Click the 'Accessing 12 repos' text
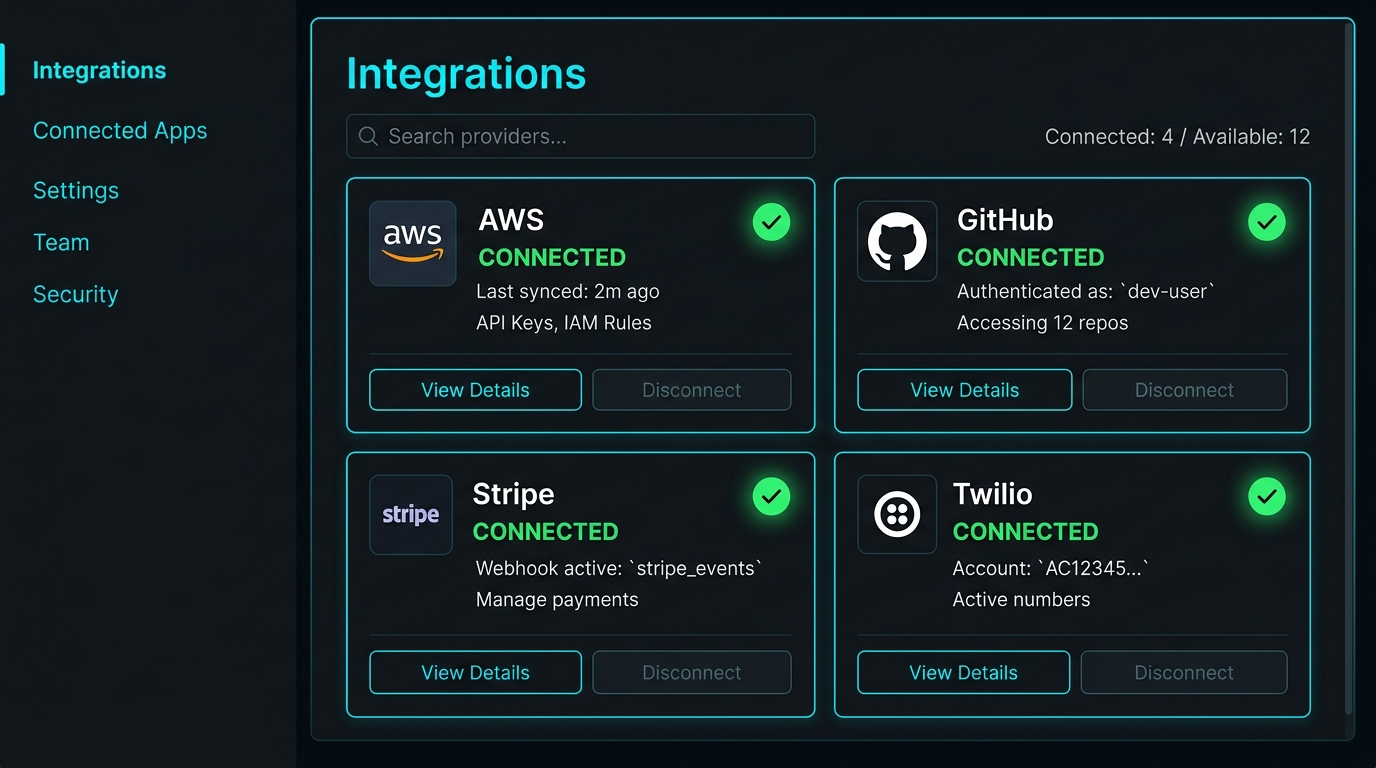 pyautogui.click(x=1042, y=323)
